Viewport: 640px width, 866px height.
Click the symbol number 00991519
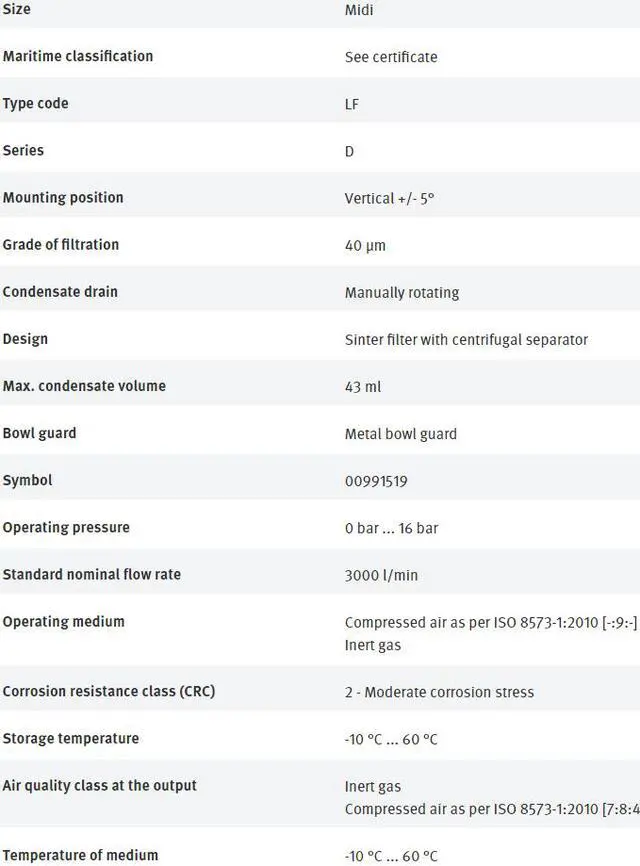(x=376, y=481)
